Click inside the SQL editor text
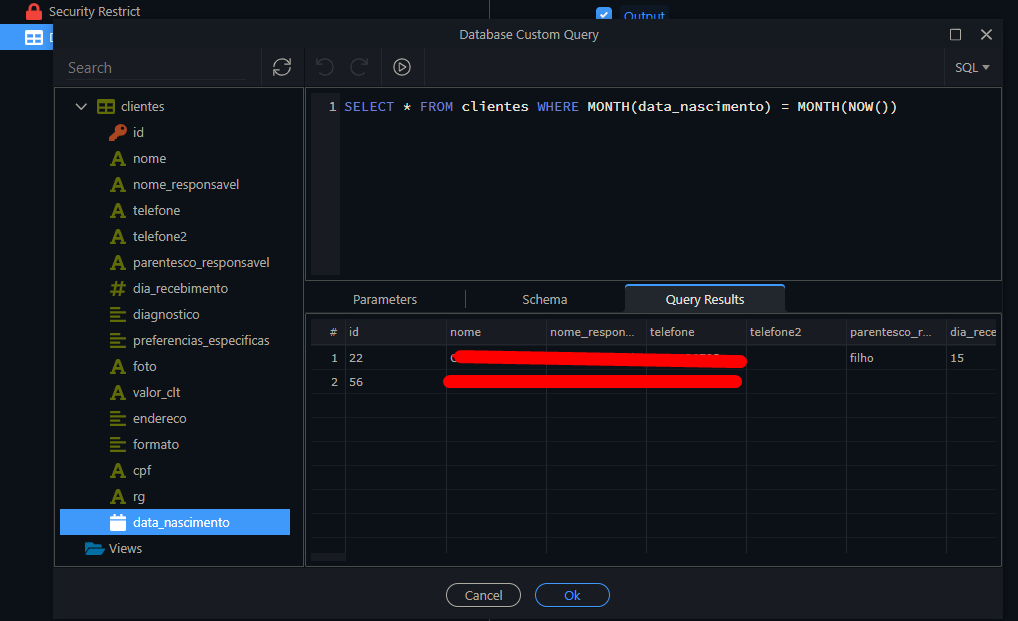Image resolution: width=1018 pixels, height=621 pixels. [620, 106]
